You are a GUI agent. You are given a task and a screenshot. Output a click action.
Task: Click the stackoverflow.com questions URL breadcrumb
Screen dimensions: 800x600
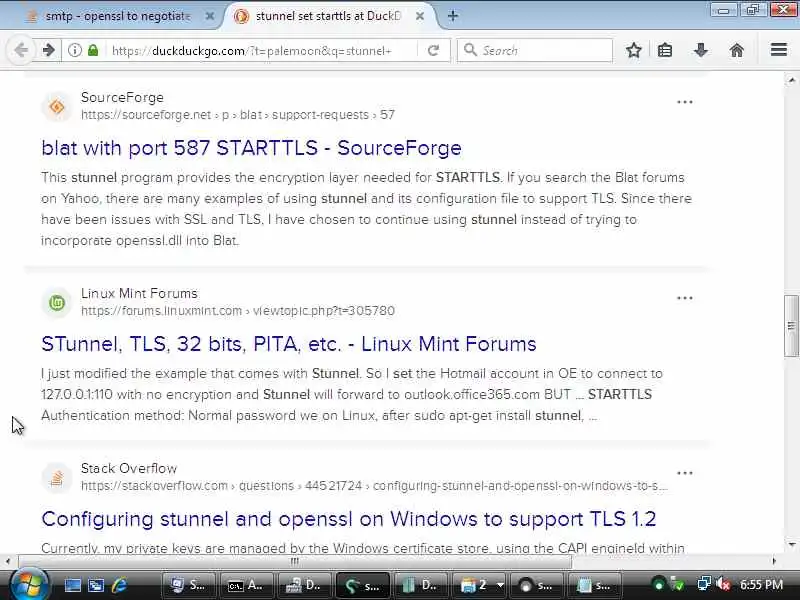374,486
